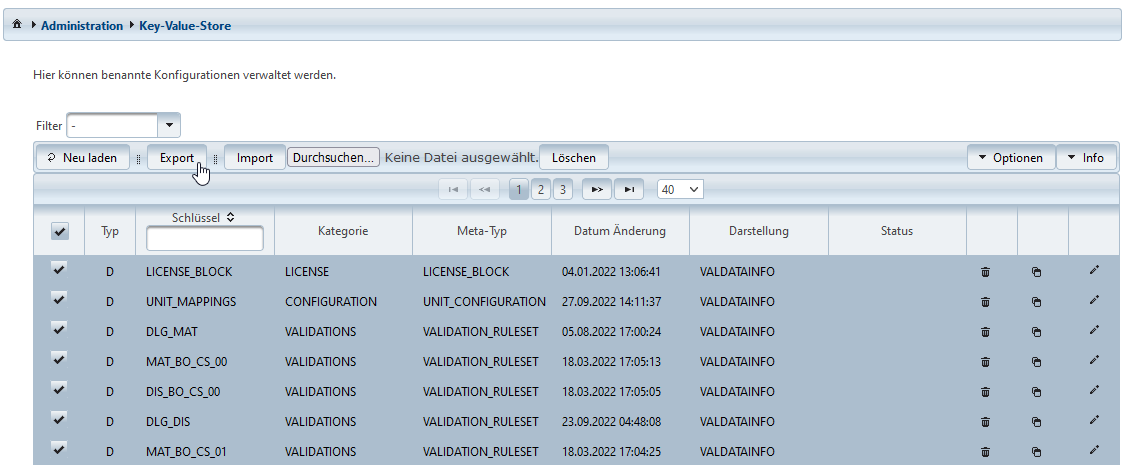The width and height of the screenshot is (1124, 465).
Task: Deselect the MAT_BO_CS_01 row checkbox
Action: tap(59, 450)
